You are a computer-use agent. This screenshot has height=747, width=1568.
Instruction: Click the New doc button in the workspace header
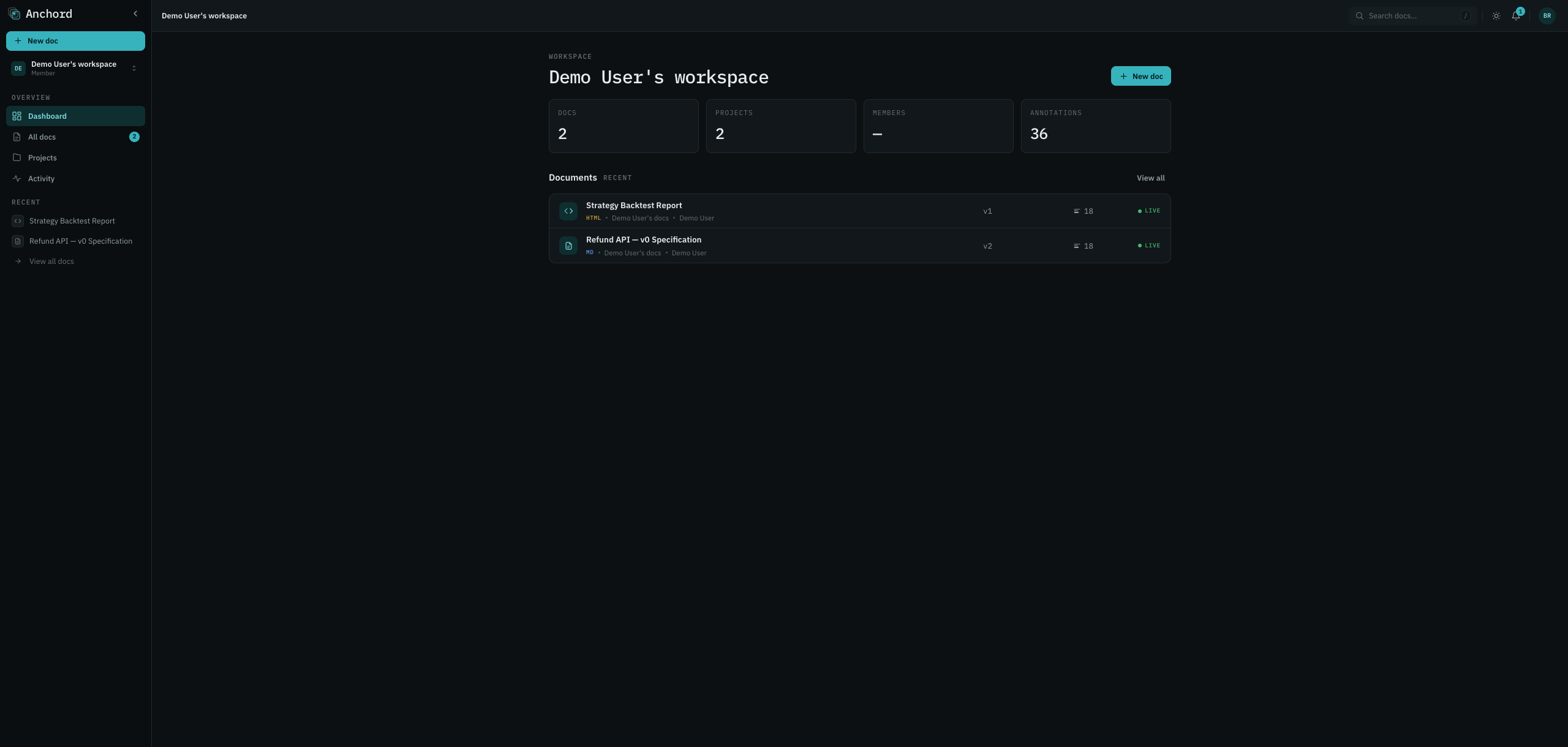[1140, 77]
